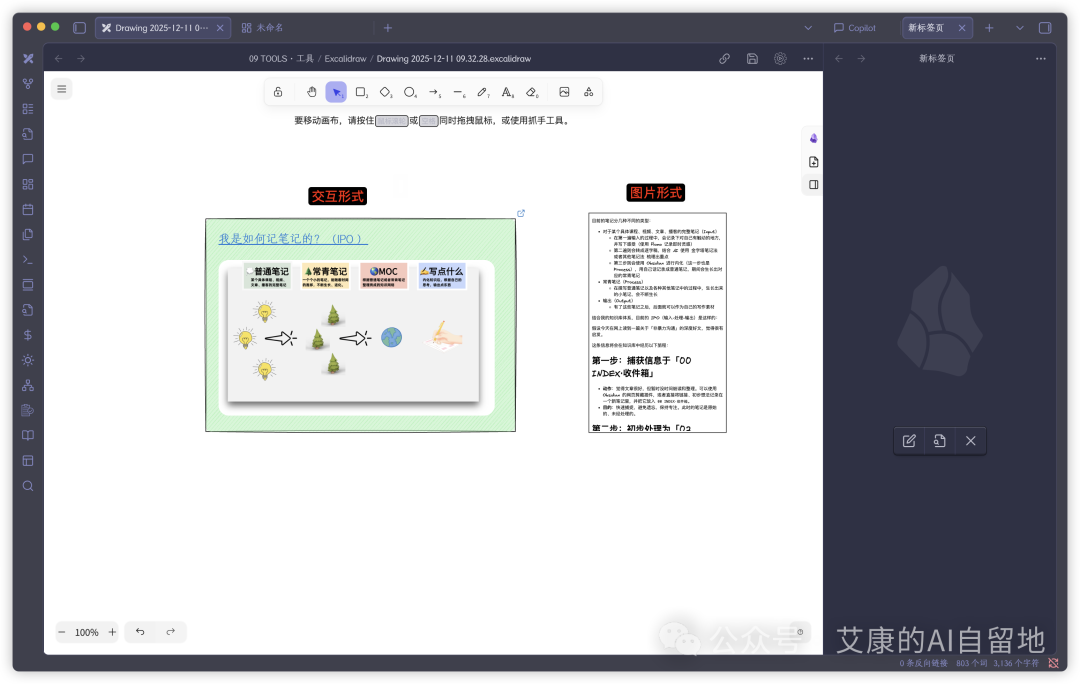This screenshot has height=684, width=1080.
Task: Select the Eraser tool
Action: click(532, 92)
